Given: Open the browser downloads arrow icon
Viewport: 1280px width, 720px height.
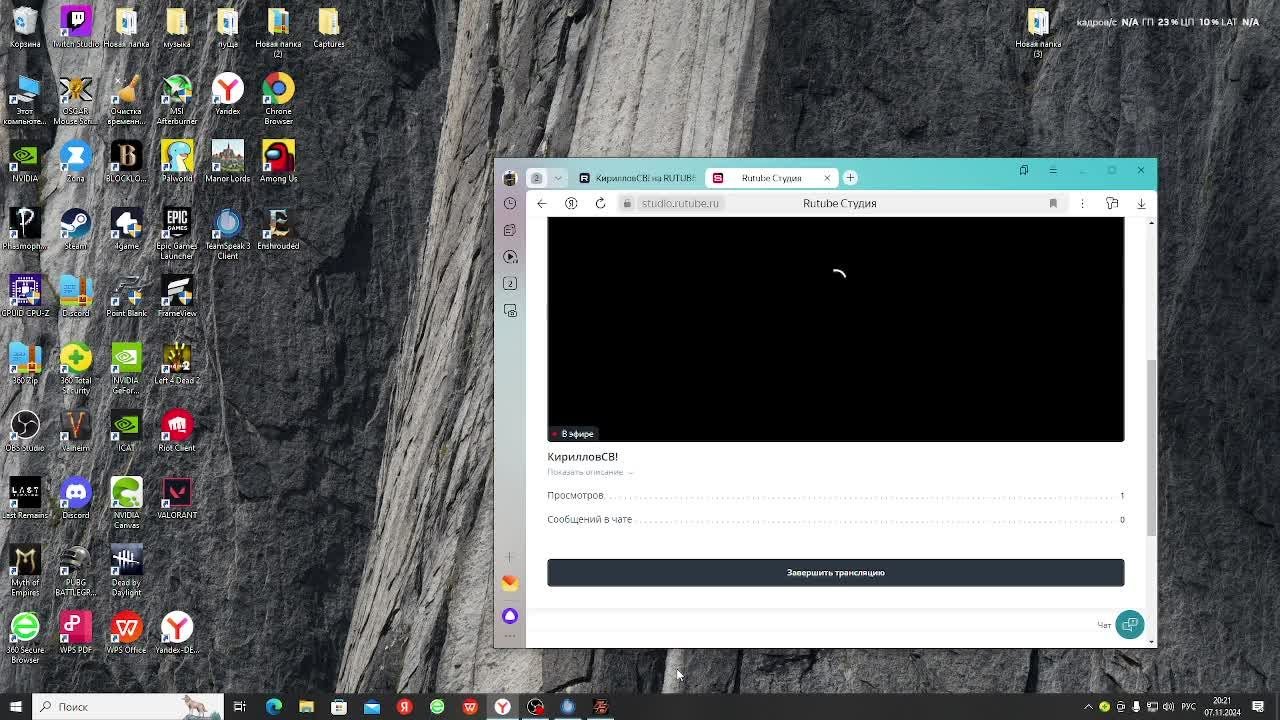Looking at the screenshot, I should click(1141, 203).
